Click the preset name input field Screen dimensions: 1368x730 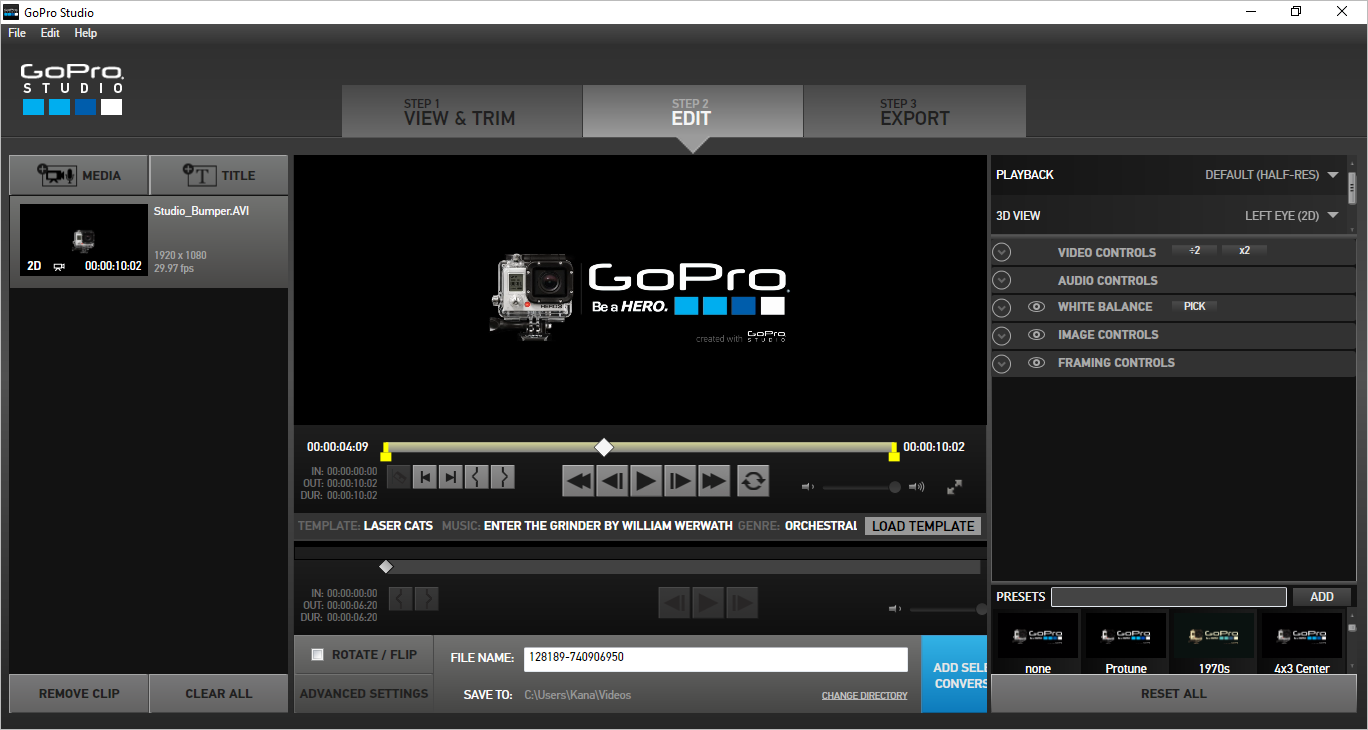[1169, 597]
